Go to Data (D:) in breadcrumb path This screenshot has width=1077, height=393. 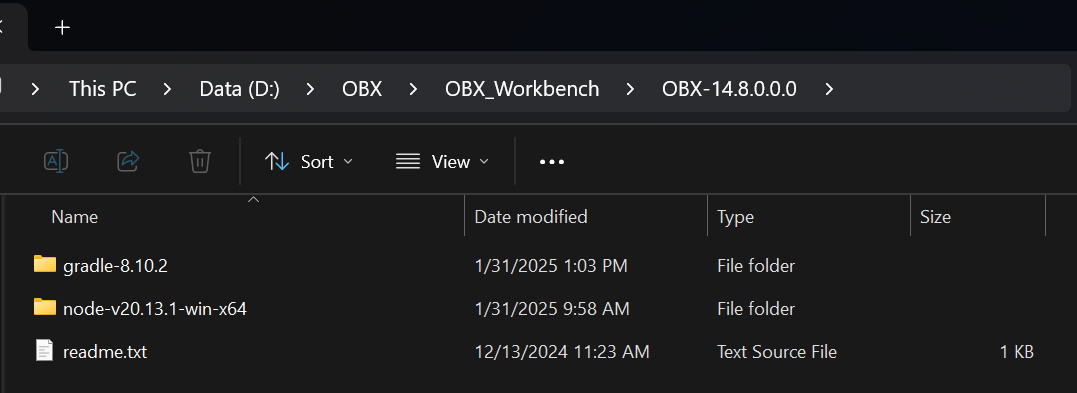pyautogui.click(x=239, y=89)
